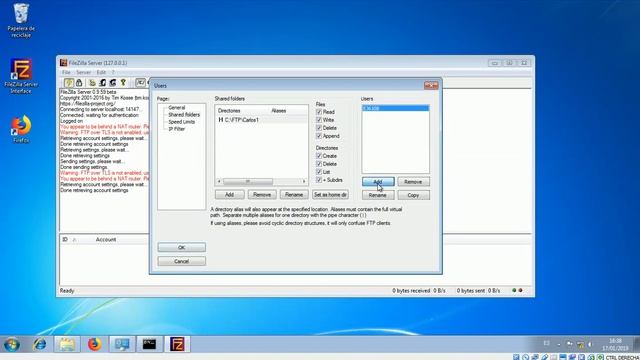640x360 pixels.
Task: Click the padlock lock-server toolbar icon
Action: [x=79, y=83]
